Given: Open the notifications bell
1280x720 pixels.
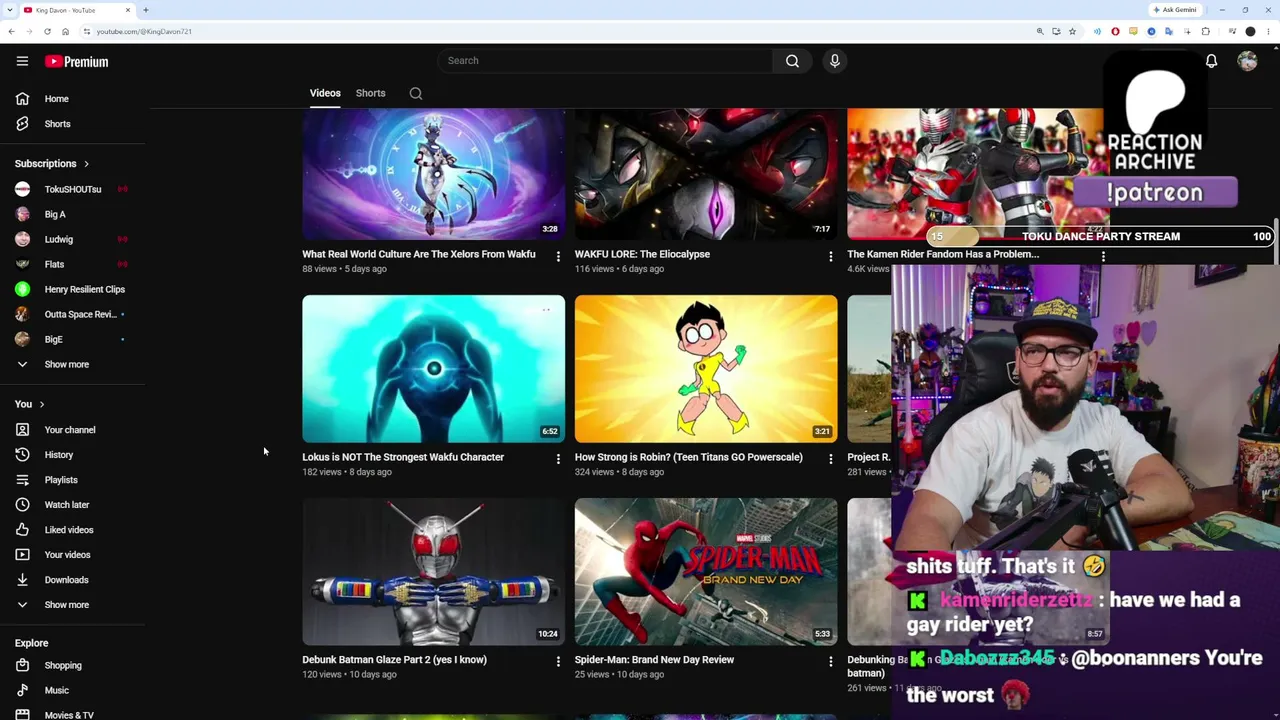Looking at the screenshot, I should [x=1211, y=61].
